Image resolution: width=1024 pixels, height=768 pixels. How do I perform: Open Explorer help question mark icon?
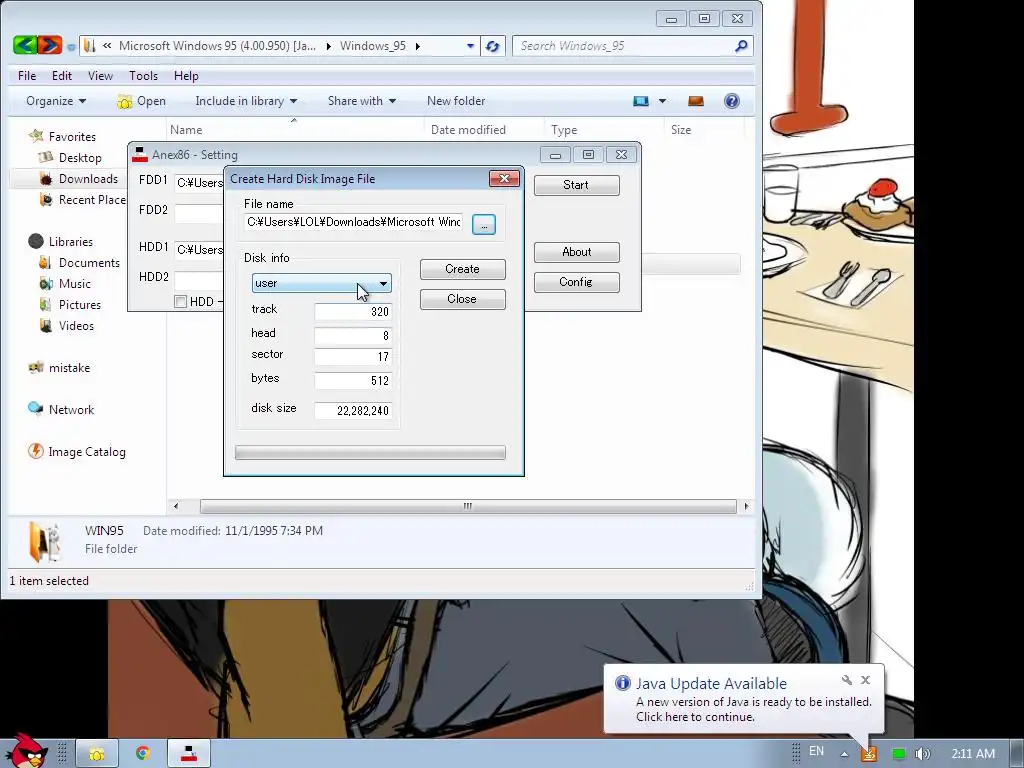pyautogui.click(x=731, y=101)
